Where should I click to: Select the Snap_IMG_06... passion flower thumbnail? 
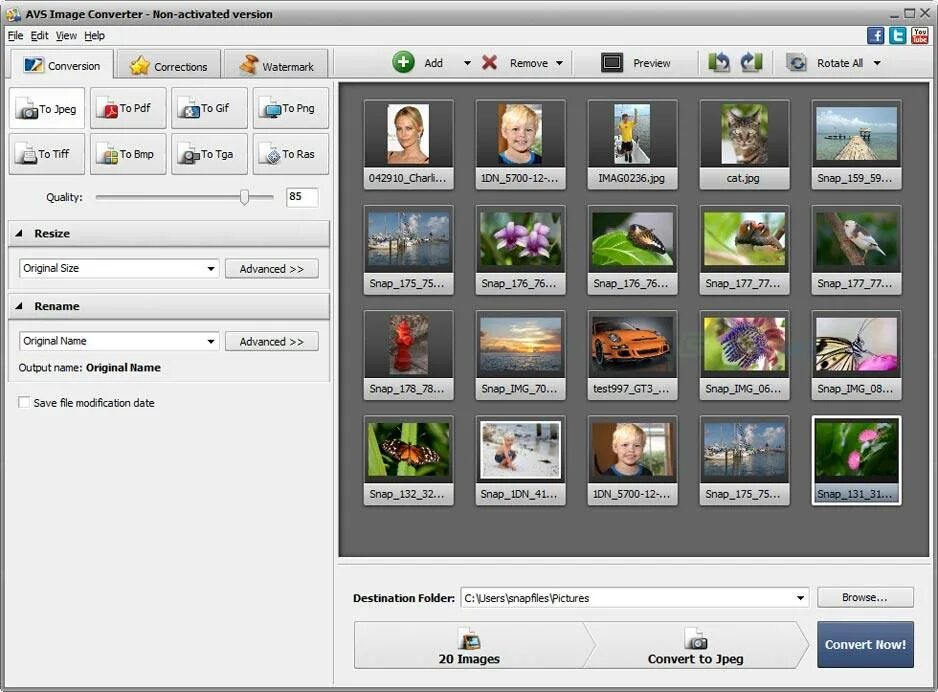click(744, 355)
